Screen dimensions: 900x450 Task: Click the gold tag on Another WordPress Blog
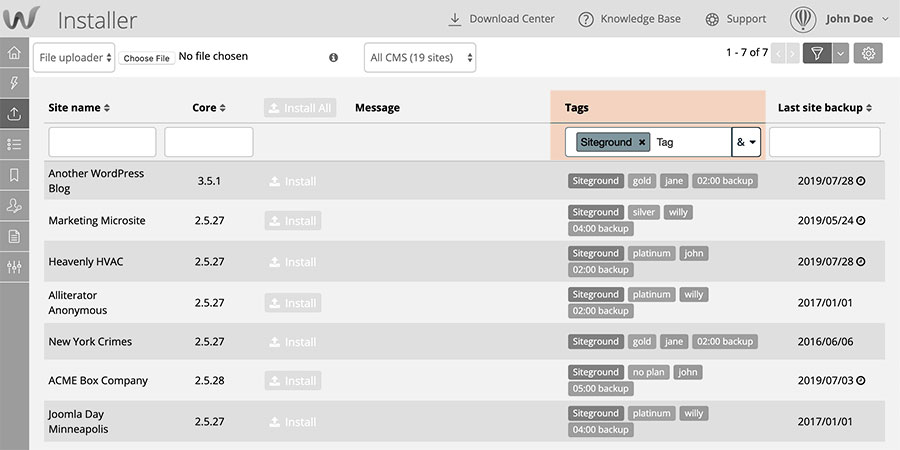(642, 181)
